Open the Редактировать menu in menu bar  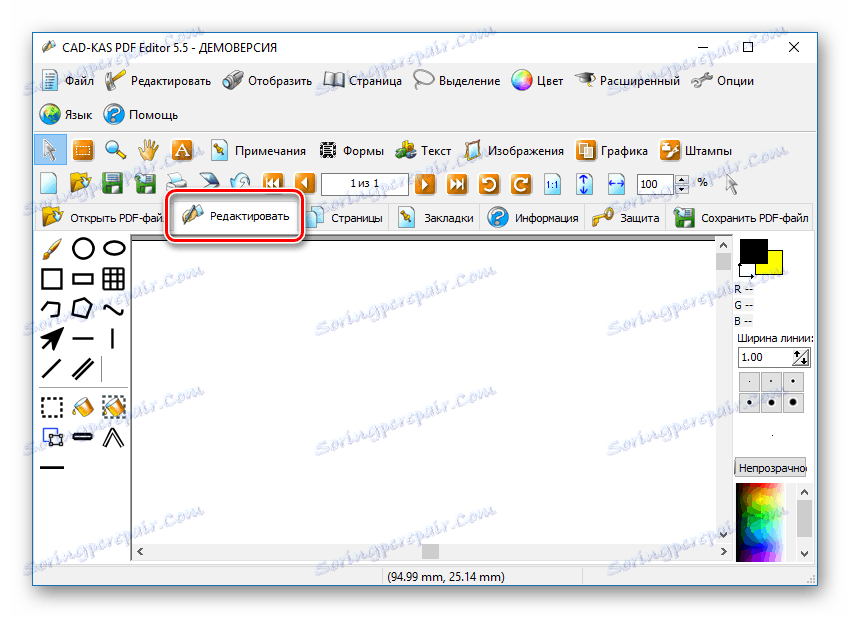click(x=158, y=81)
